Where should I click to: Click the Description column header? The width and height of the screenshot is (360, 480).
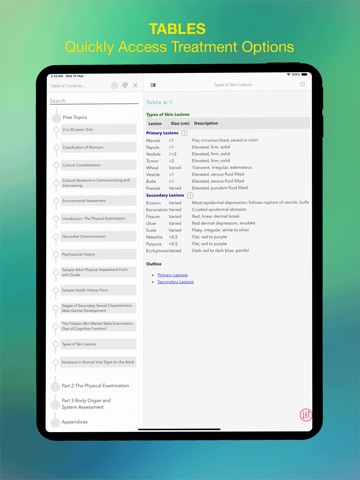click(206, 123)
